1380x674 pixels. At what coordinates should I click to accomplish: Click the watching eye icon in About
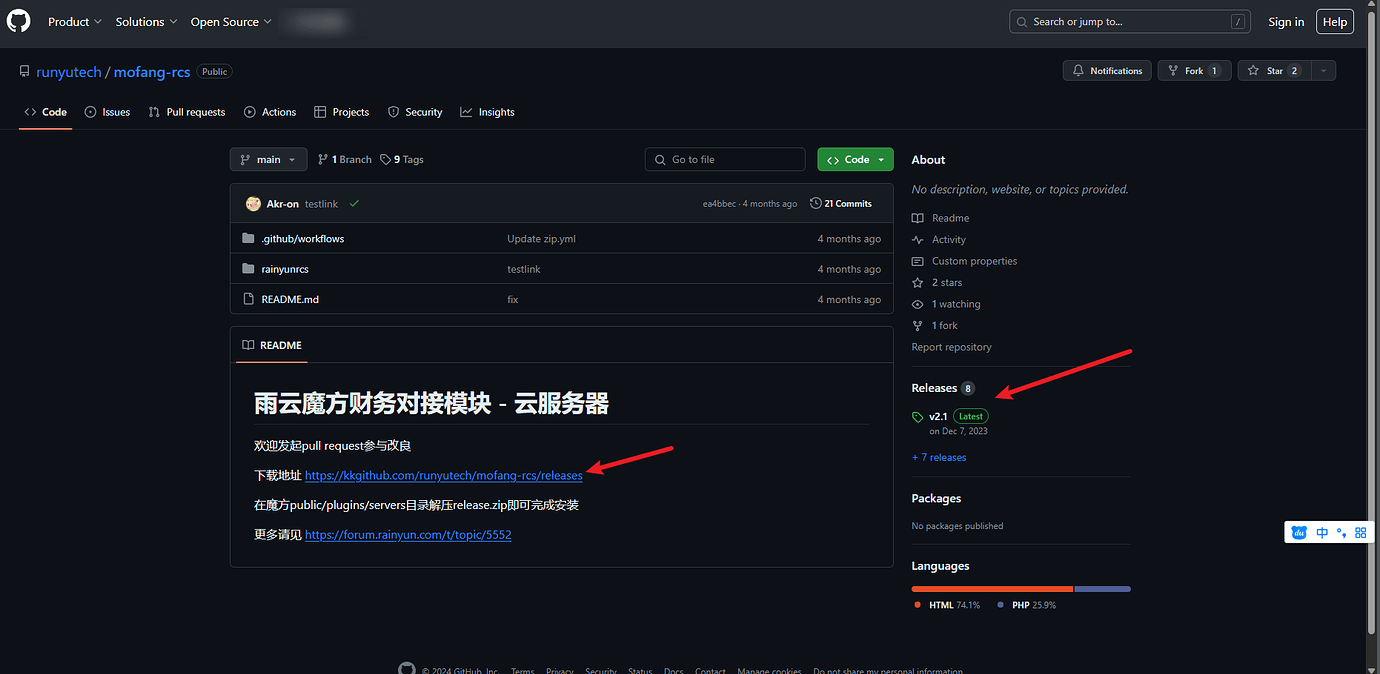(x=916, y=304)
